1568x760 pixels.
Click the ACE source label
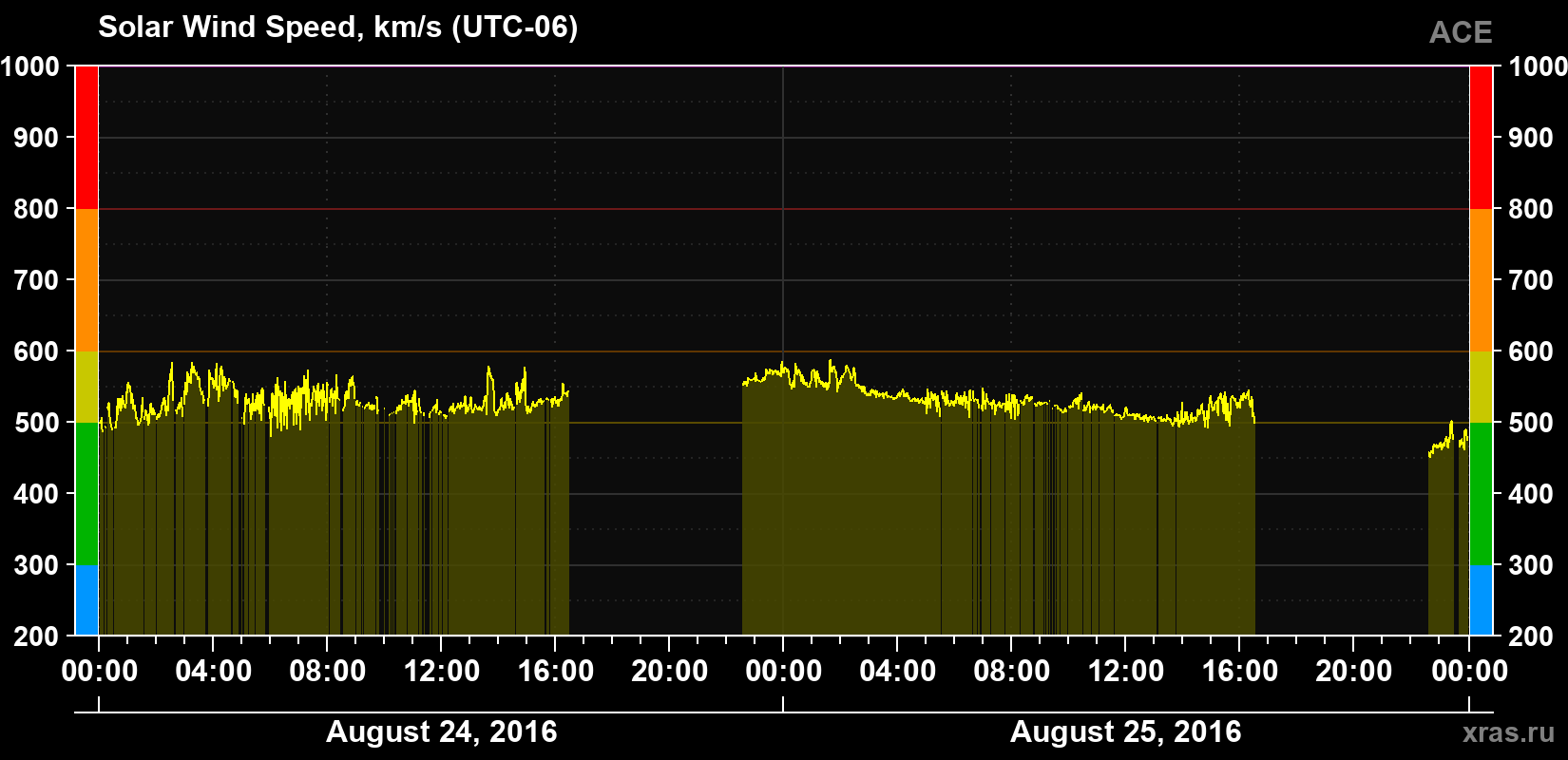click(1461, 32)
